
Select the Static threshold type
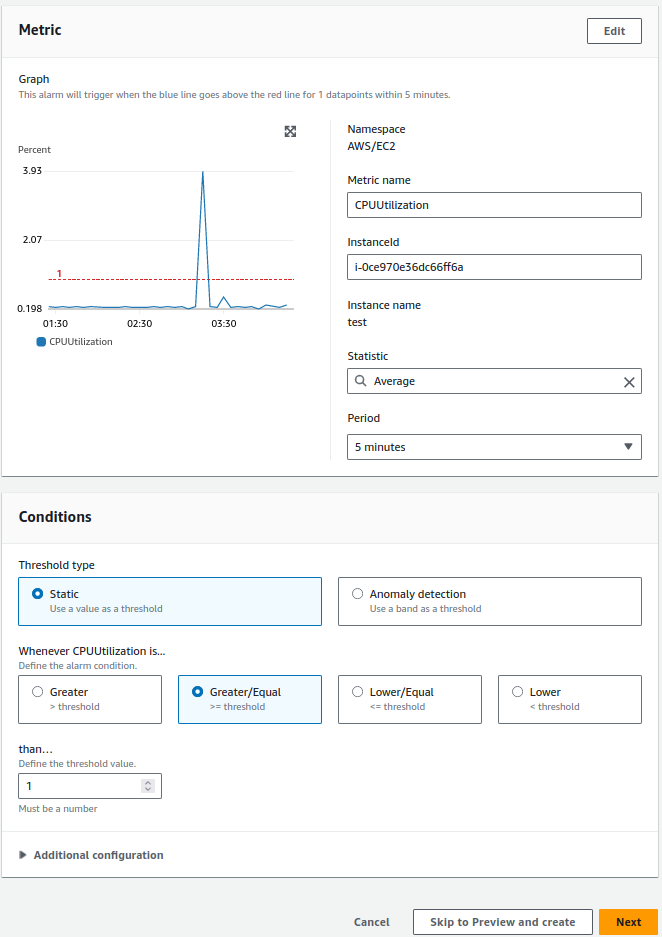170,601
